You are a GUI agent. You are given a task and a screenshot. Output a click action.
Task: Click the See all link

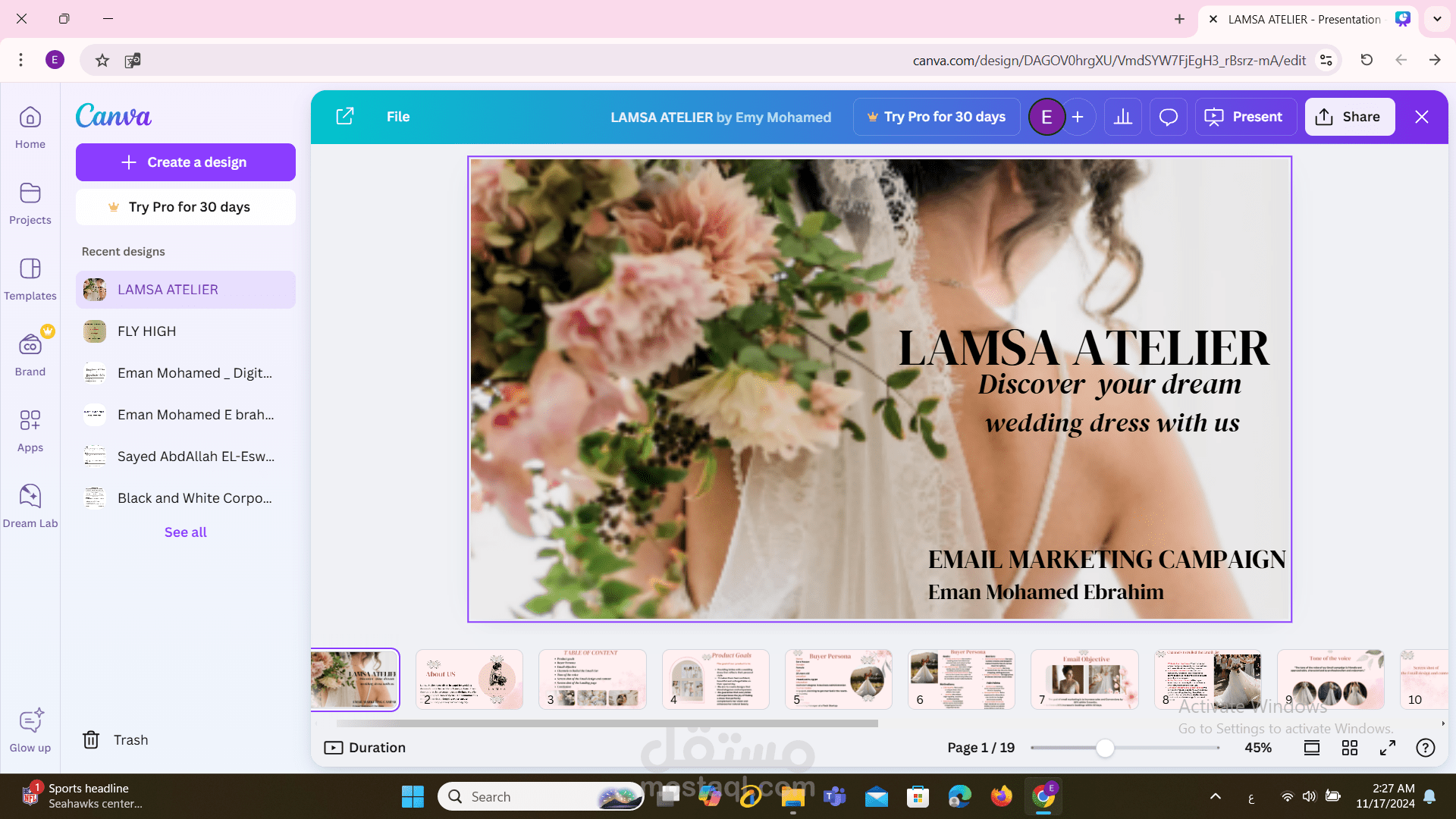(x=185, y=532)
